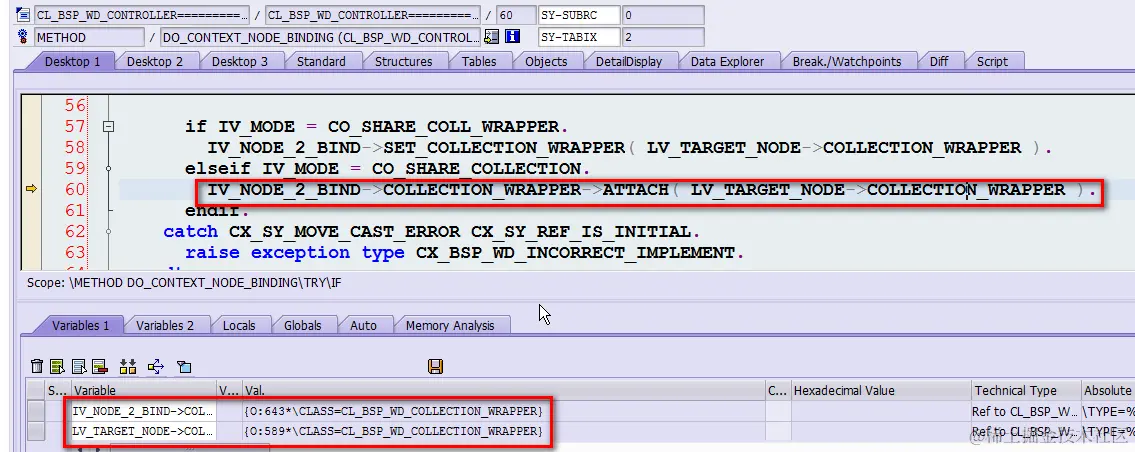Screen dimensions: 1135x452
Task: Click line number 62 in the gutter
Action: point(75,232)
